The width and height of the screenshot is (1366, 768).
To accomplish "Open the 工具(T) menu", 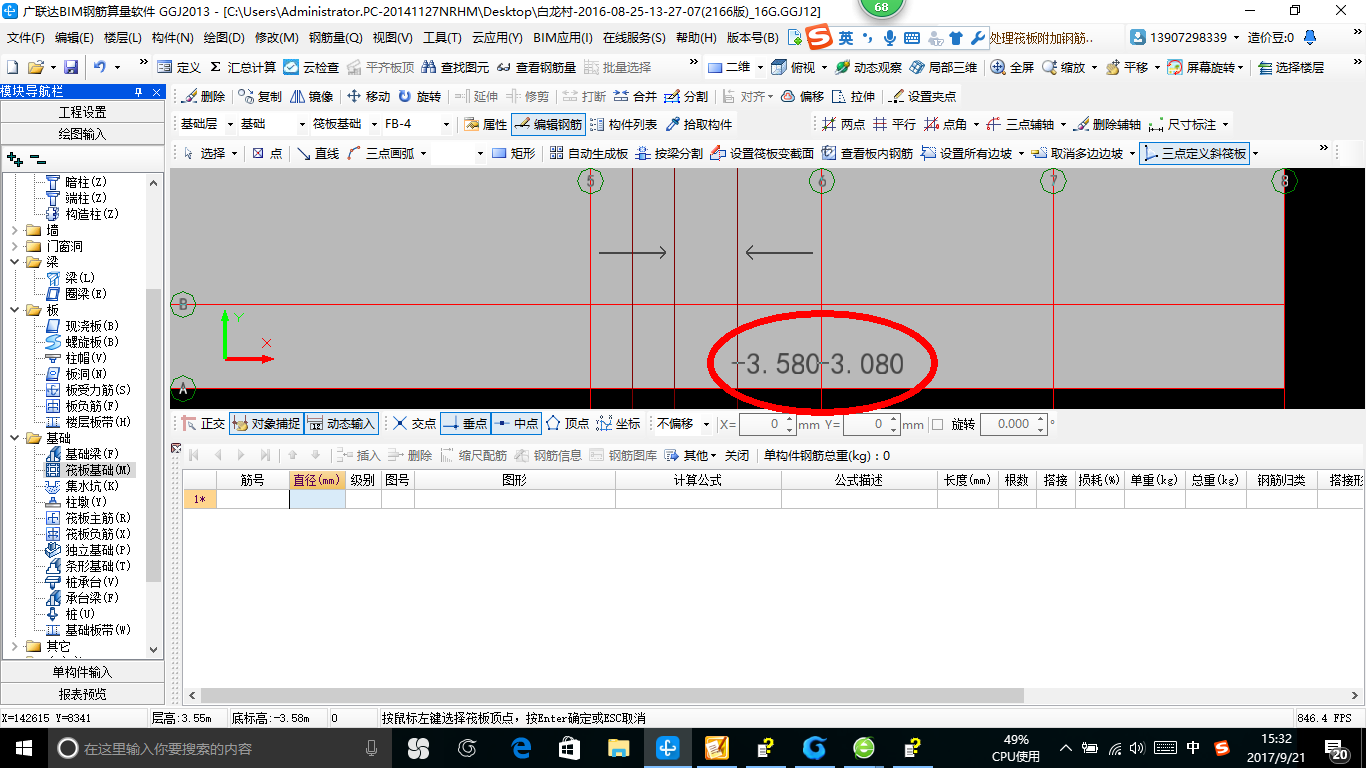I will pyautogui.click(x=442, y=38).
